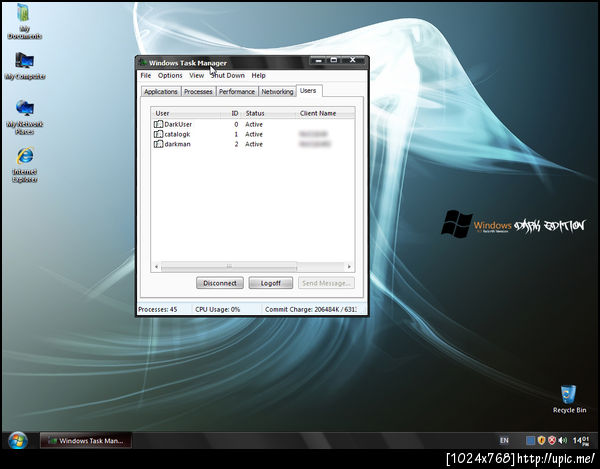Click the Active status for DarkUser
600x469 pixels.
(254, 124)
